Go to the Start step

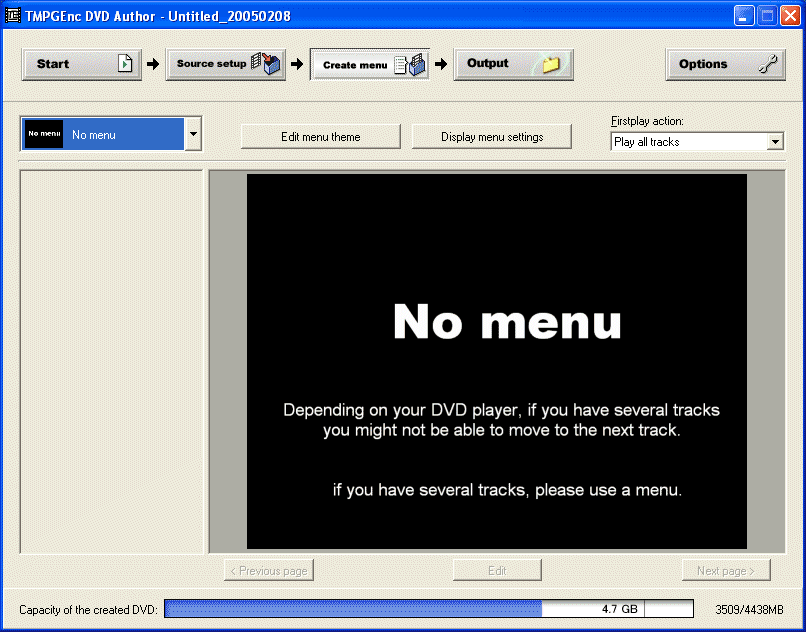coord(82,64)
